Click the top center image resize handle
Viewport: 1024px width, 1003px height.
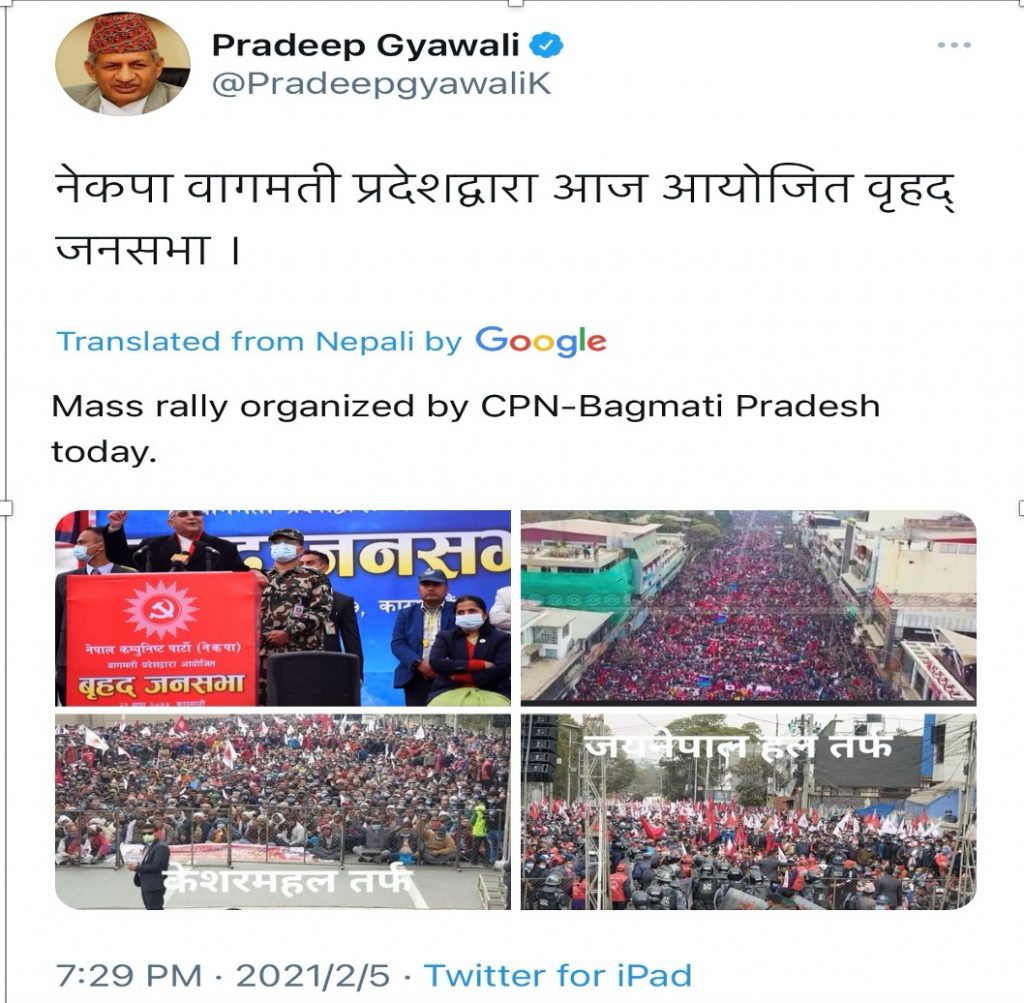tap(516, 3)
